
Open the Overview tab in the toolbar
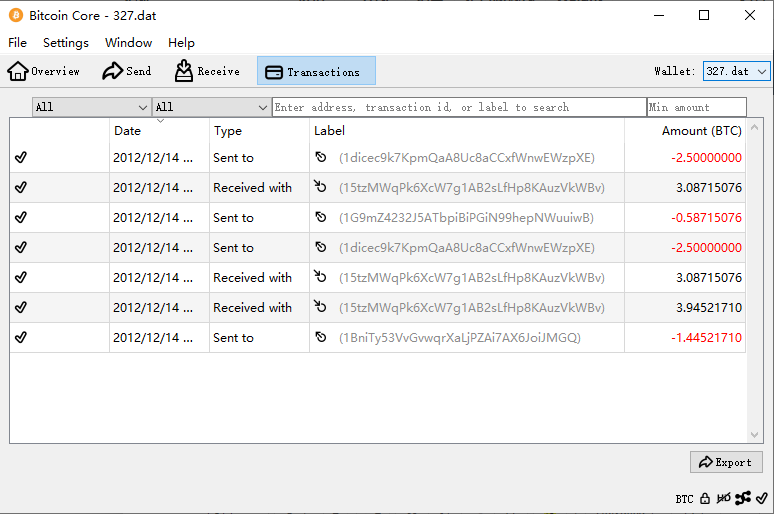point(44,71)
